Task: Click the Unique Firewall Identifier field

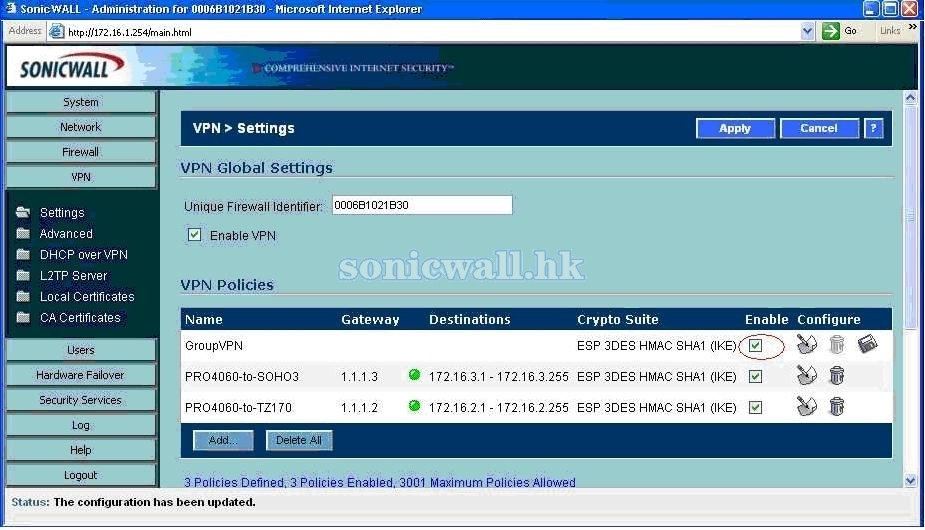Action: [422, 205]
